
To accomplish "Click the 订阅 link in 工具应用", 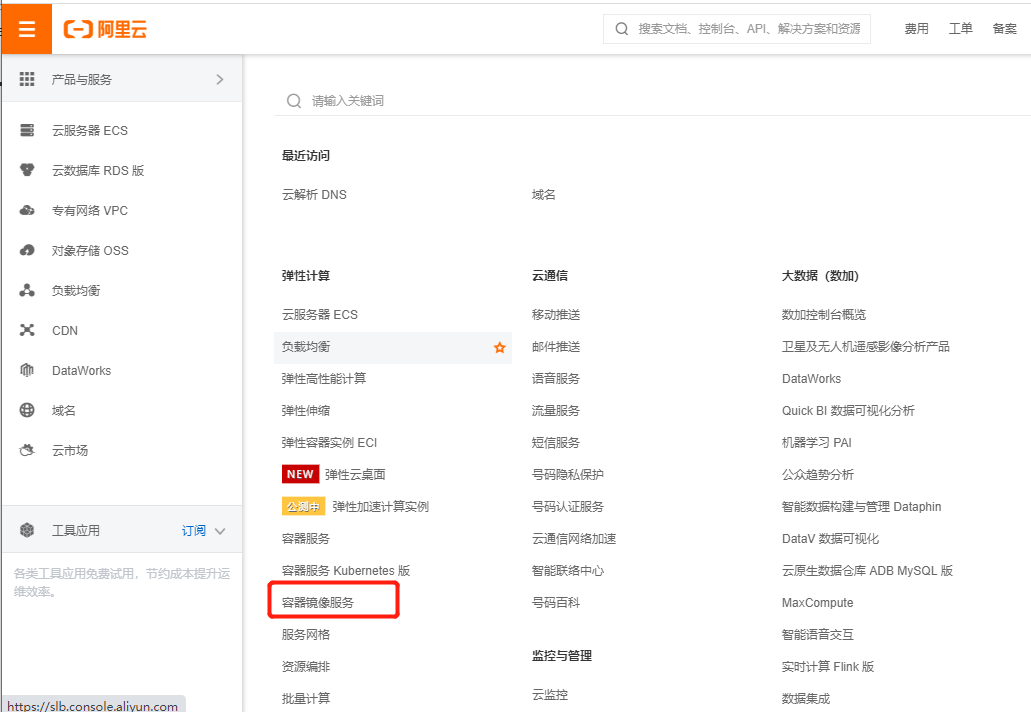I will [194, 531].
